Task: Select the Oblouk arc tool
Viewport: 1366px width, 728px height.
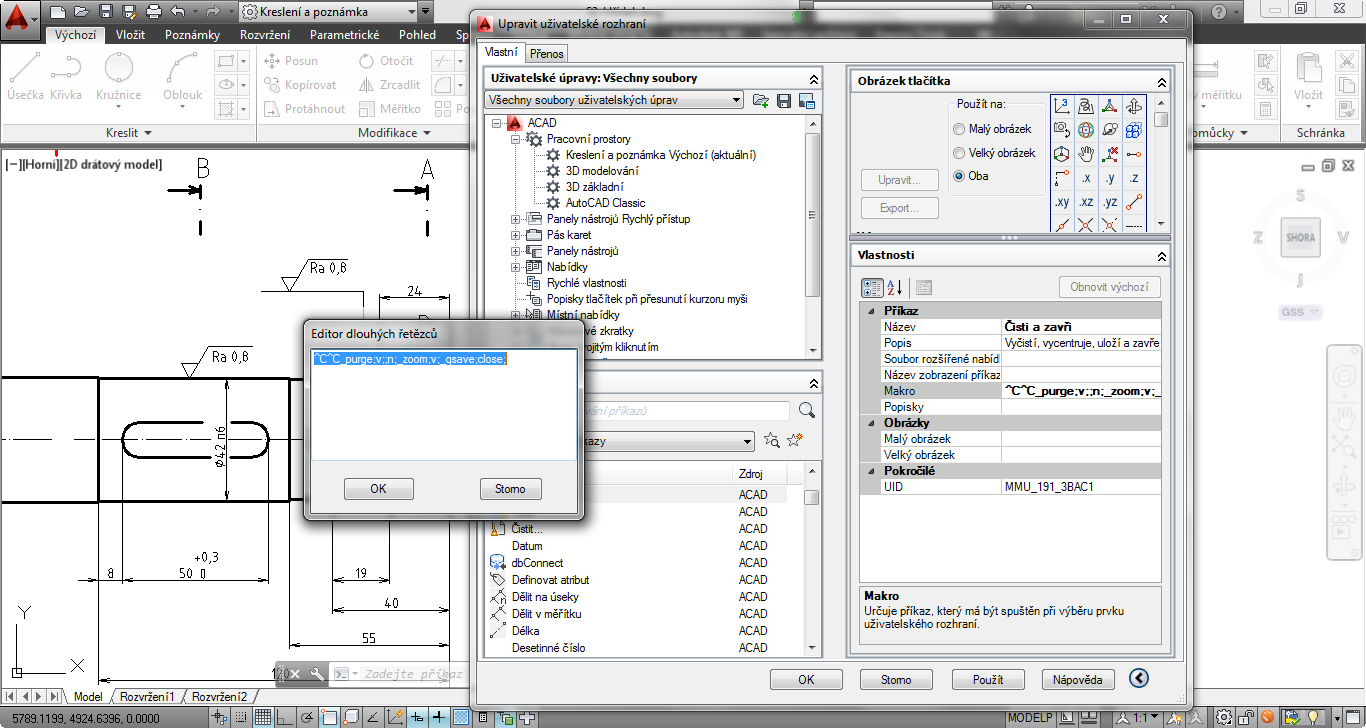Action: (x=183, y=78)
